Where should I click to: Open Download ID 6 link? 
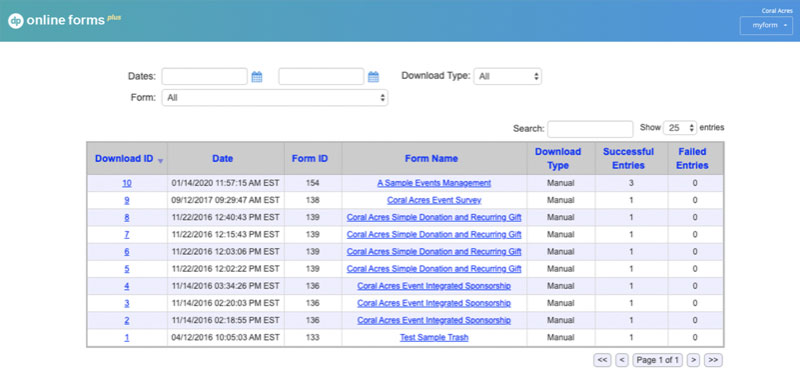[x=127, y=251]
